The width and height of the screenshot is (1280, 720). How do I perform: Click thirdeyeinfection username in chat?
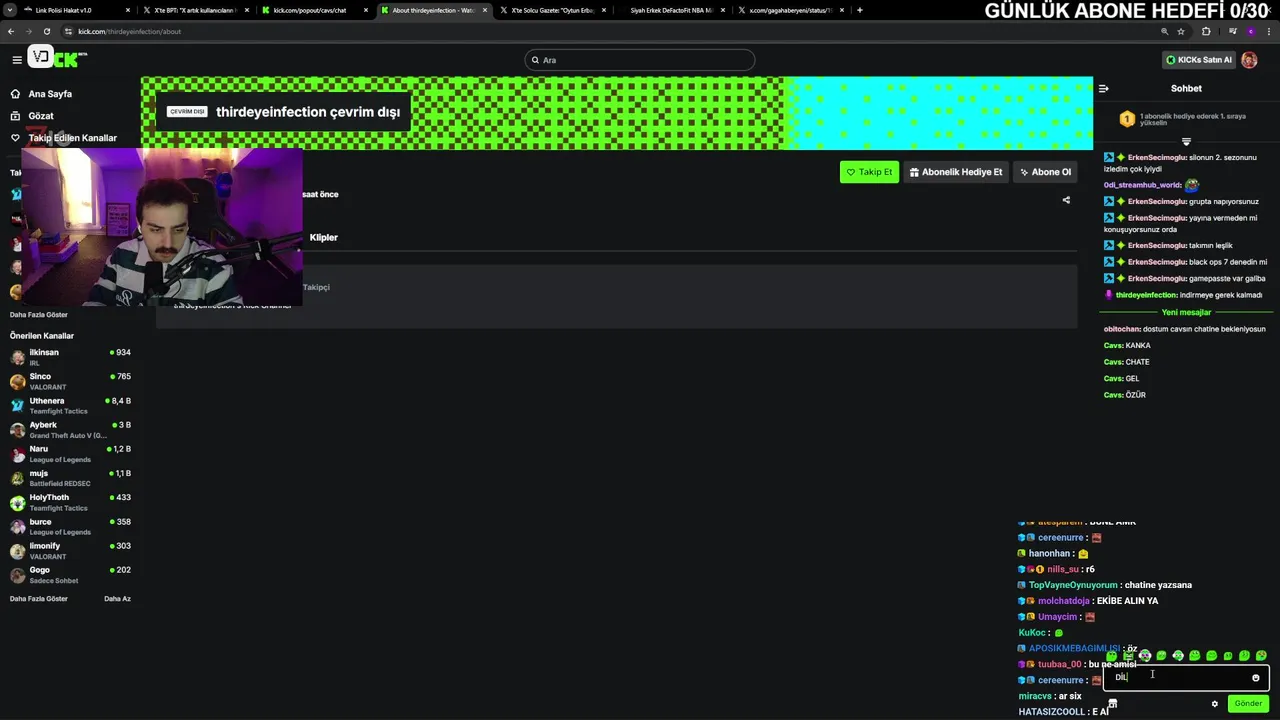coord(1146,295)
